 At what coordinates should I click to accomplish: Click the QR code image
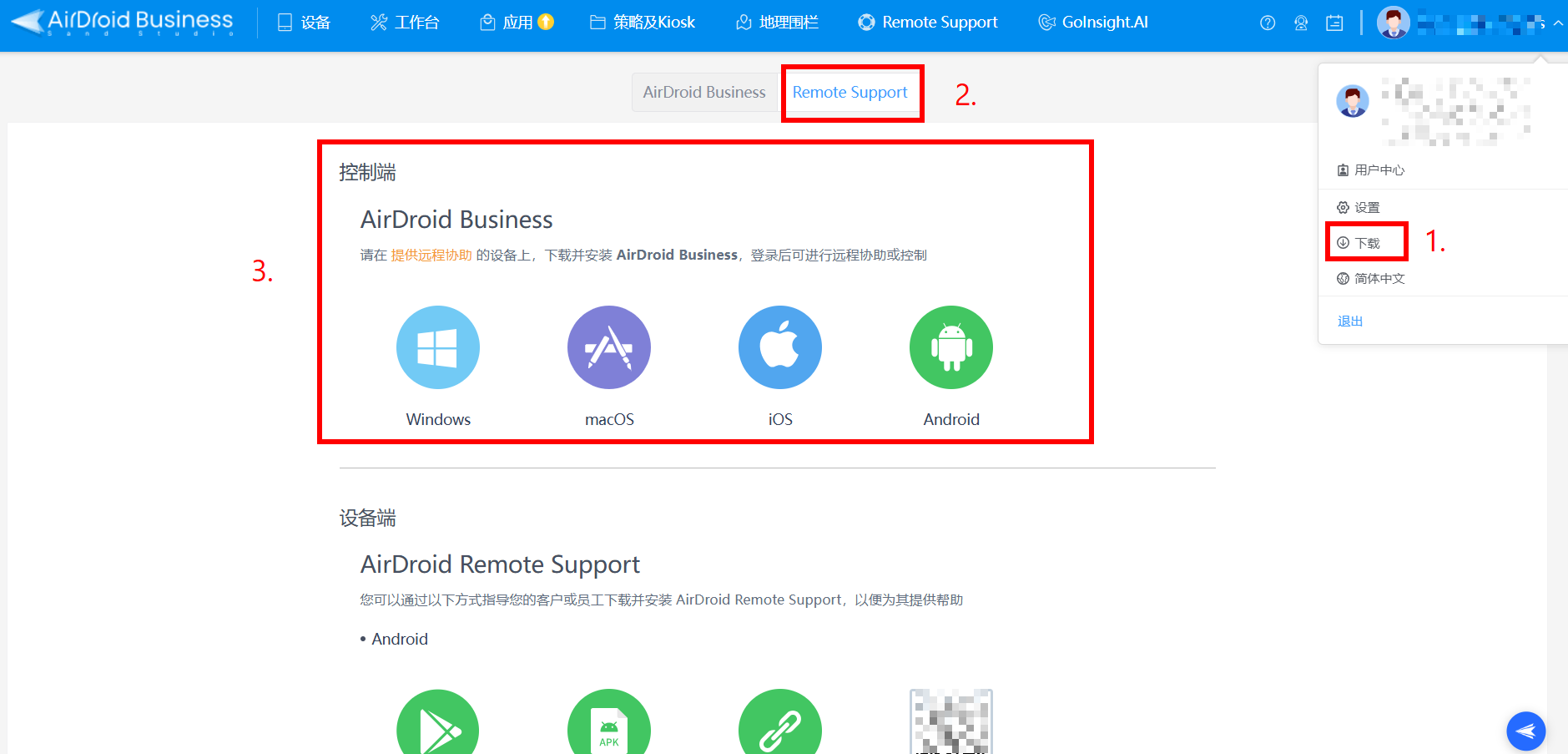click(x=951, y=721)
